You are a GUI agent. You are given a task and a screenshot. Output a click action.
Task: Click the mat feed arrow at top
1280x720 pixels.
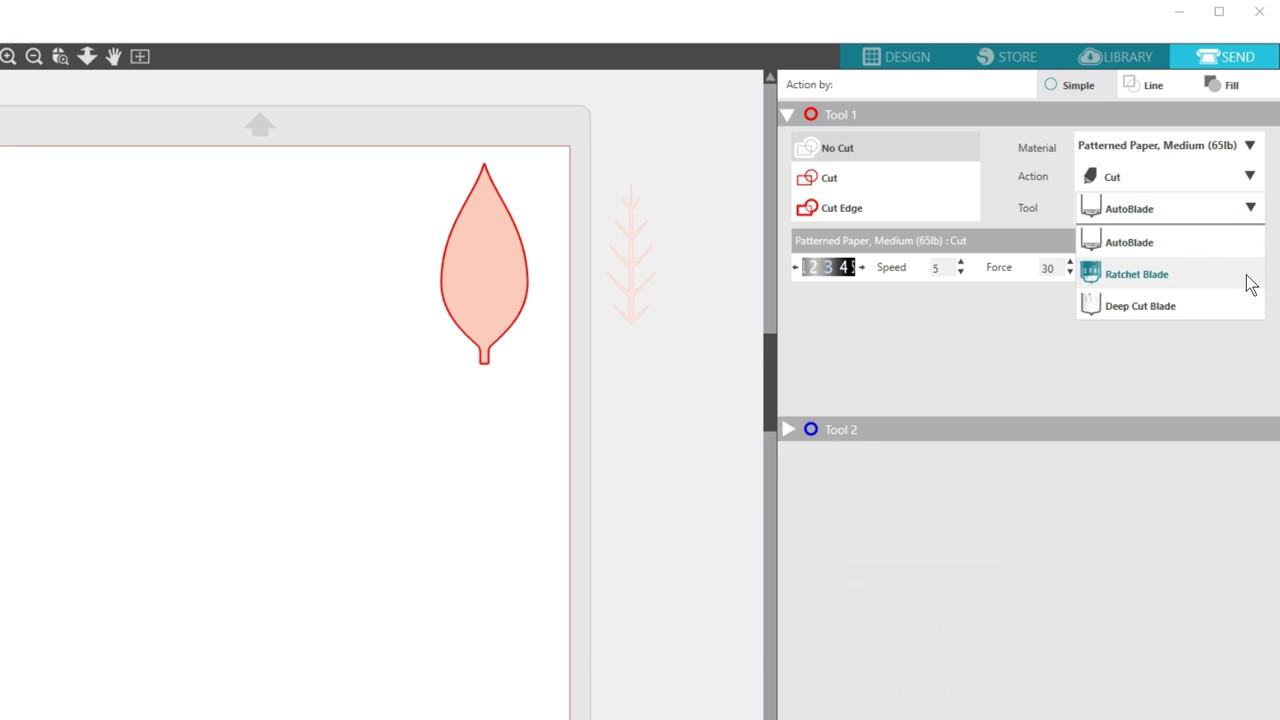(x=260, y=124)
